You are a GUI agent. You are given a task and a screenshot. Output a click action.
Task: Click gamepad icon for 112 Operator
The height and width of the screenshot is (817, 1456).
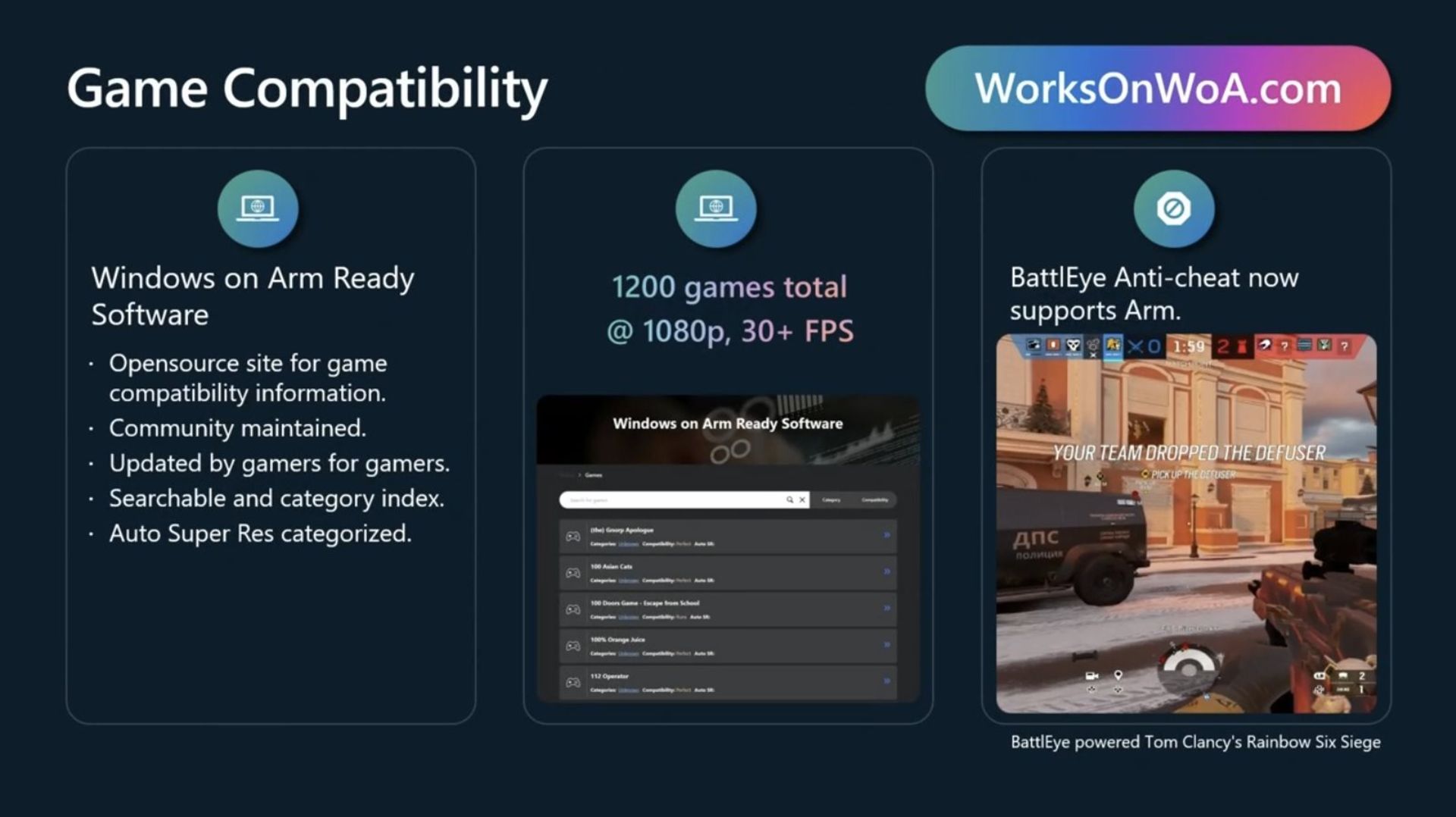pos(573,682)
